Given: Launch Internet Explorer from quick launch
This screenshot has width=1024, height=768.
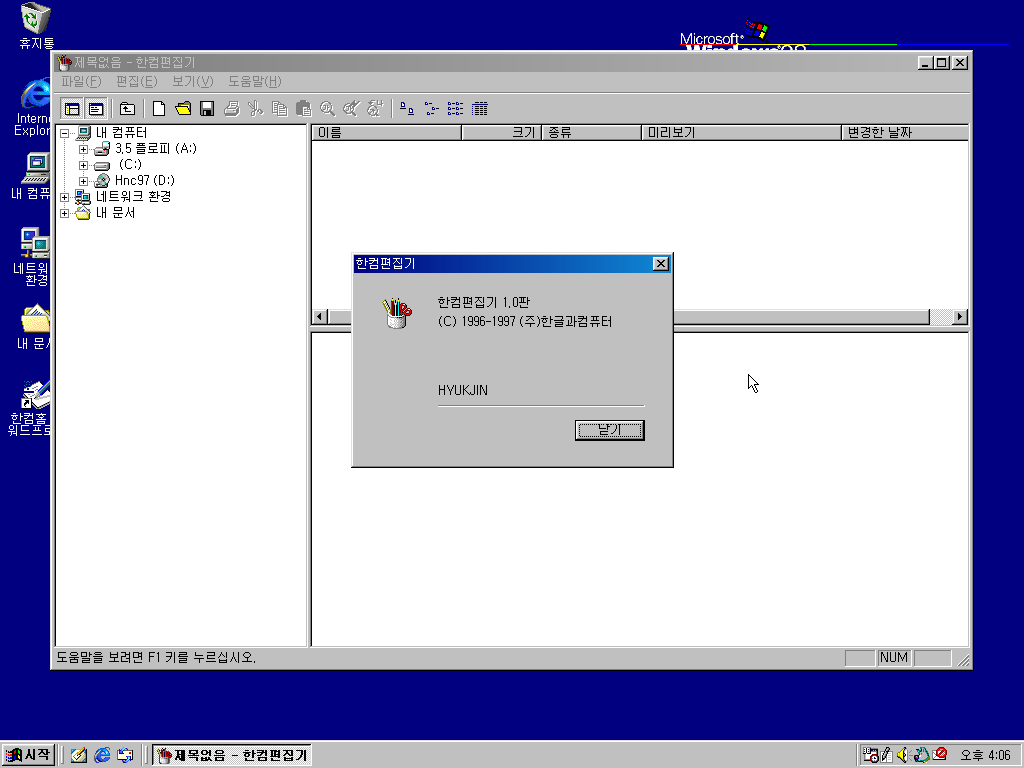Looking at the screenshot, I should [103, 755].
